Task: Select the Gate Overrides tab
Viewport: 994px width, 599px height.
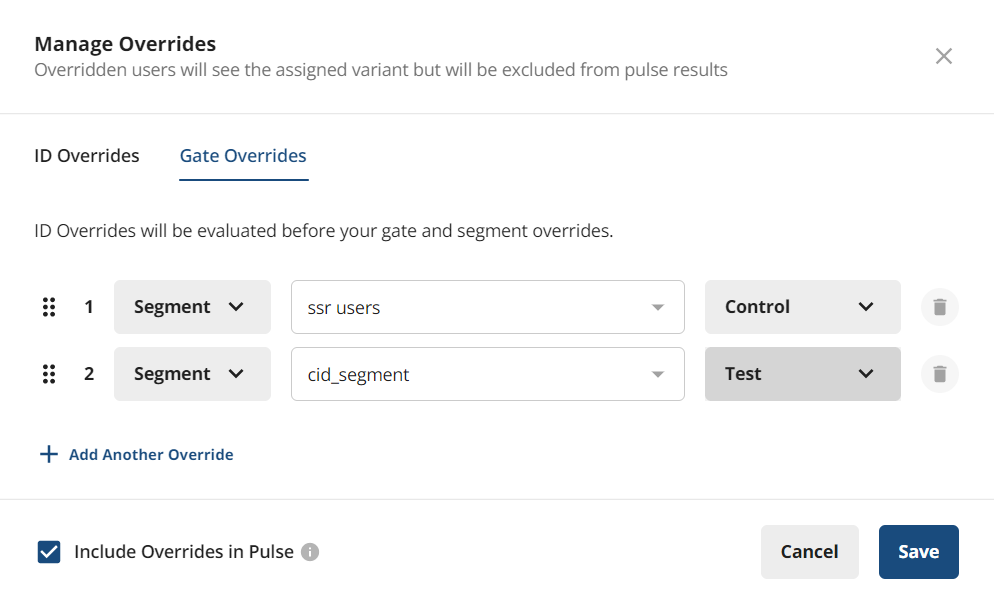Action: click(x=243, y=156)
